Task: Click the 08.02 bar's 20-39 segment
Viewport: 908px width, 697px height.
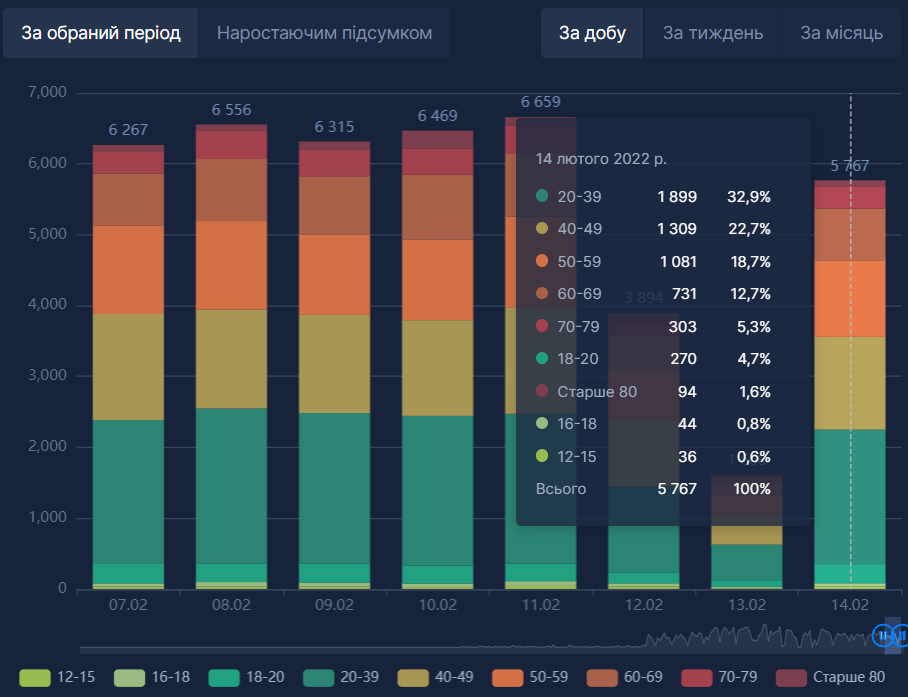Action: pyautogui.click(x=231, y=485)
